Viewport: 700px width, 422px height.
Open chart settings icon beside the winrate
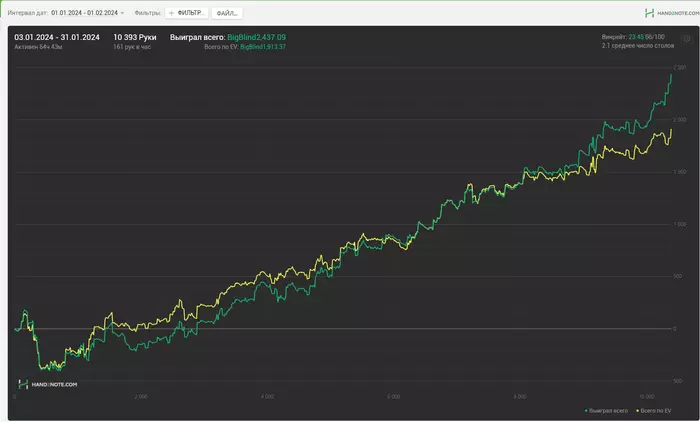tap(687, 39)
